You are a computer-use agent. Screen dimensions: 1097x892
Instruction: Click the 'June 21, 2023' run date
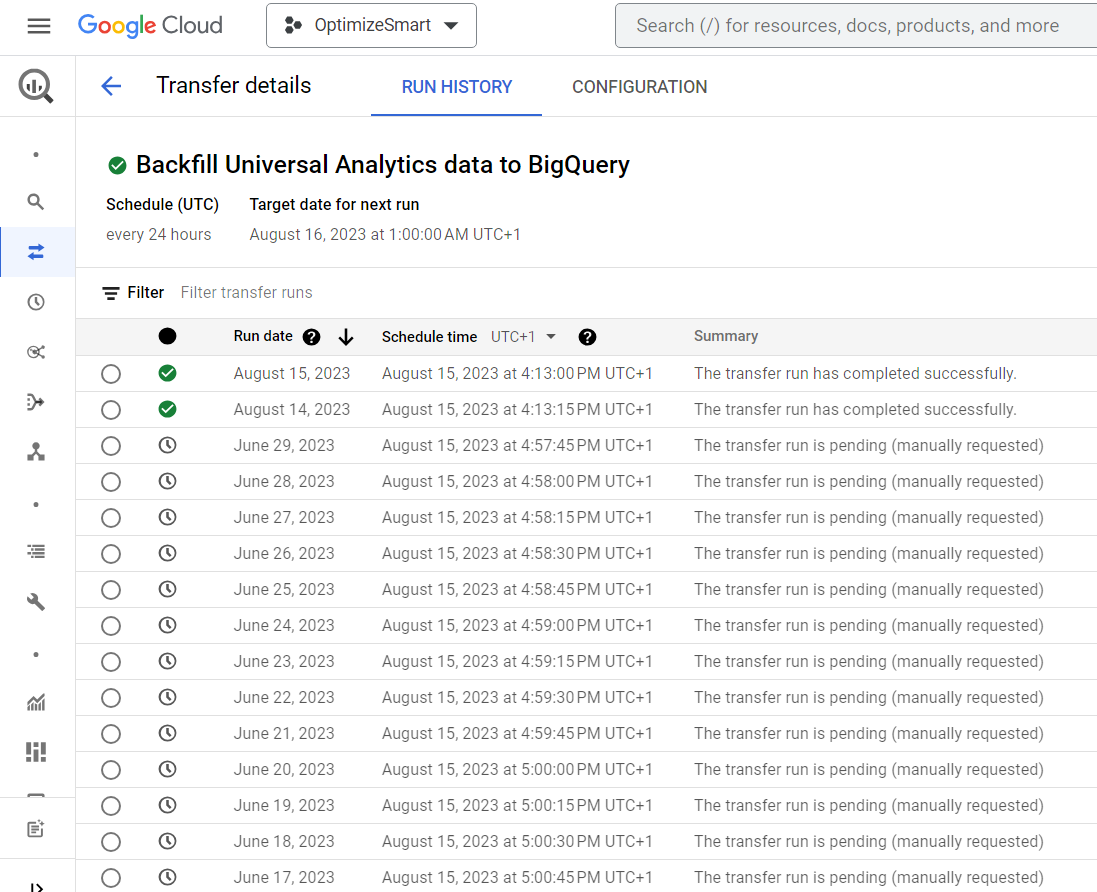pyautogui.click(x=284, y=733)
